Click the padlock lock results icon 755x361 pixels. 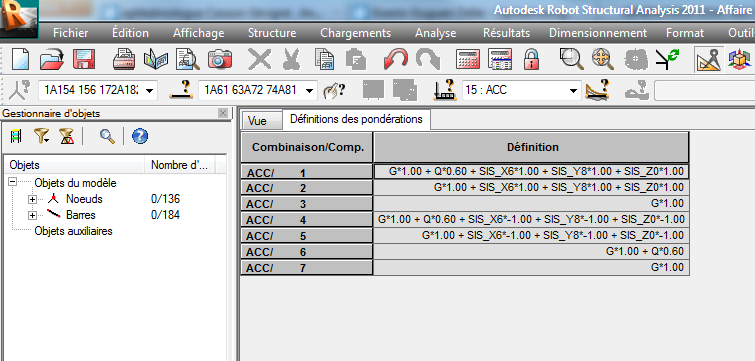click(x=531, y=60)
